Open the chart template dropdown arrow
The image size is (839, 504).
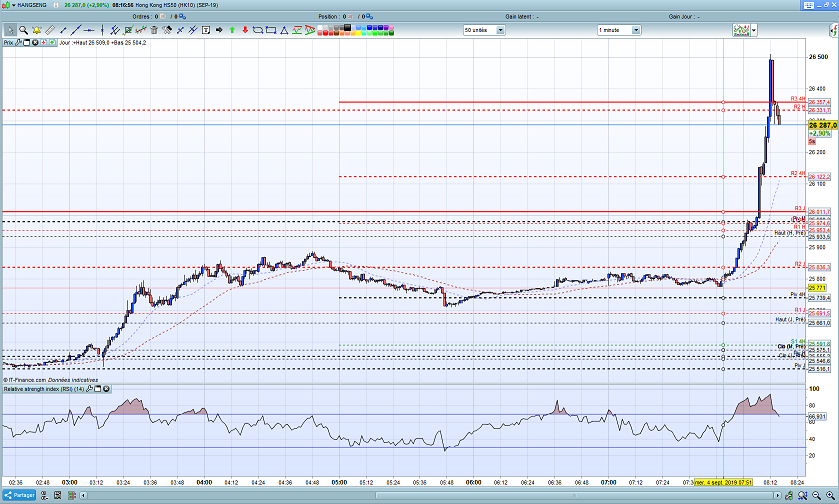[x=754, y=30]
